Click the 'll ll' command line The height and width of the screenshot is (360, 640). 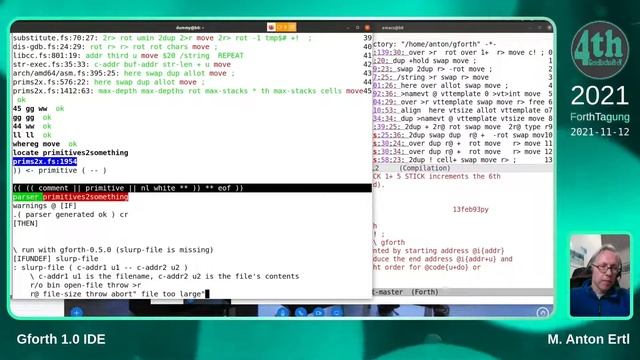pyautogui.click(x=23, y=135)
